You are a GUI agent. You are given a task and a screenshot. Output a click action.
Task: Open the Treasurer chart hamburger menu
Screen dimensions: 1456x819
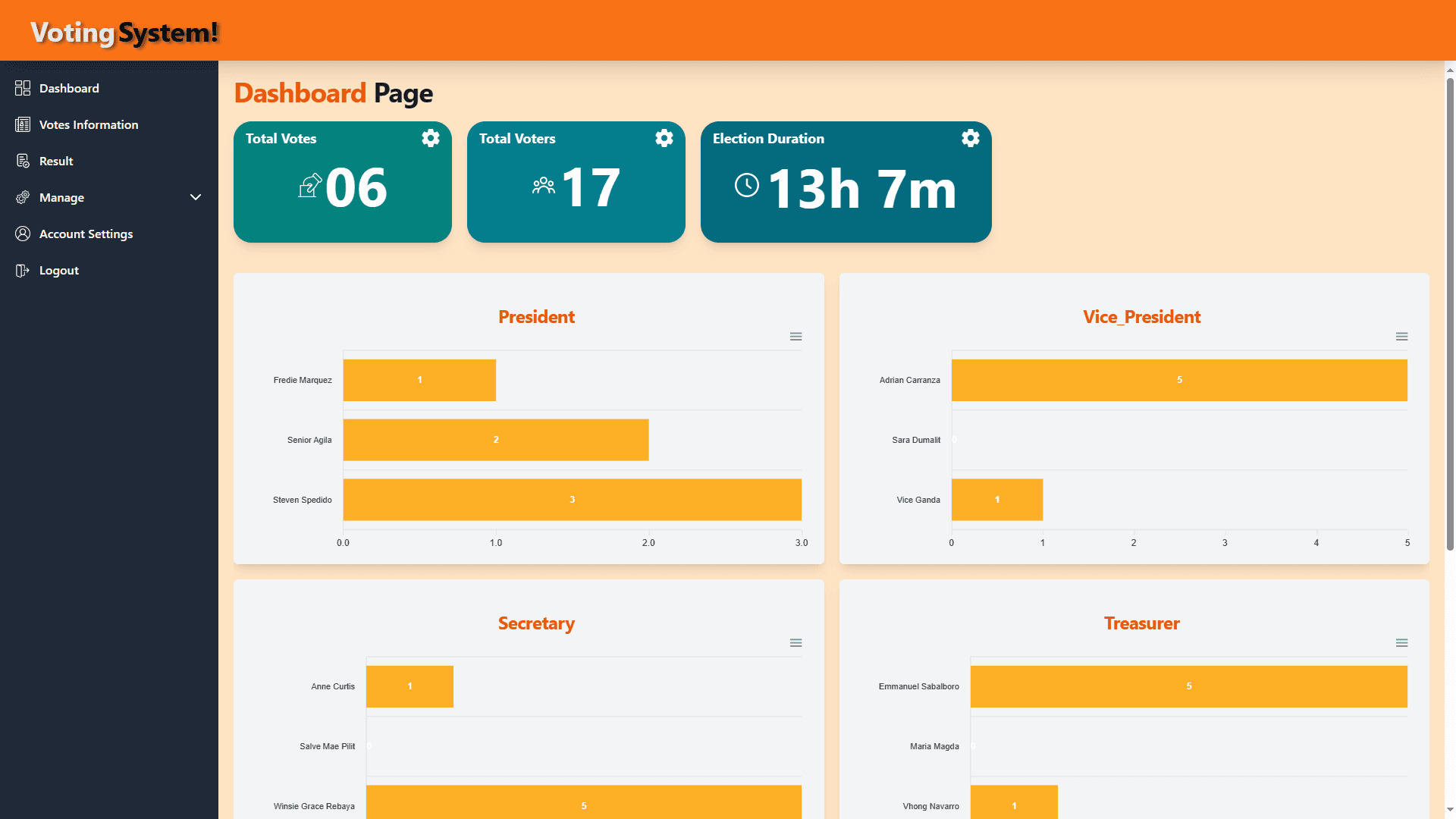pos(1401,643)
